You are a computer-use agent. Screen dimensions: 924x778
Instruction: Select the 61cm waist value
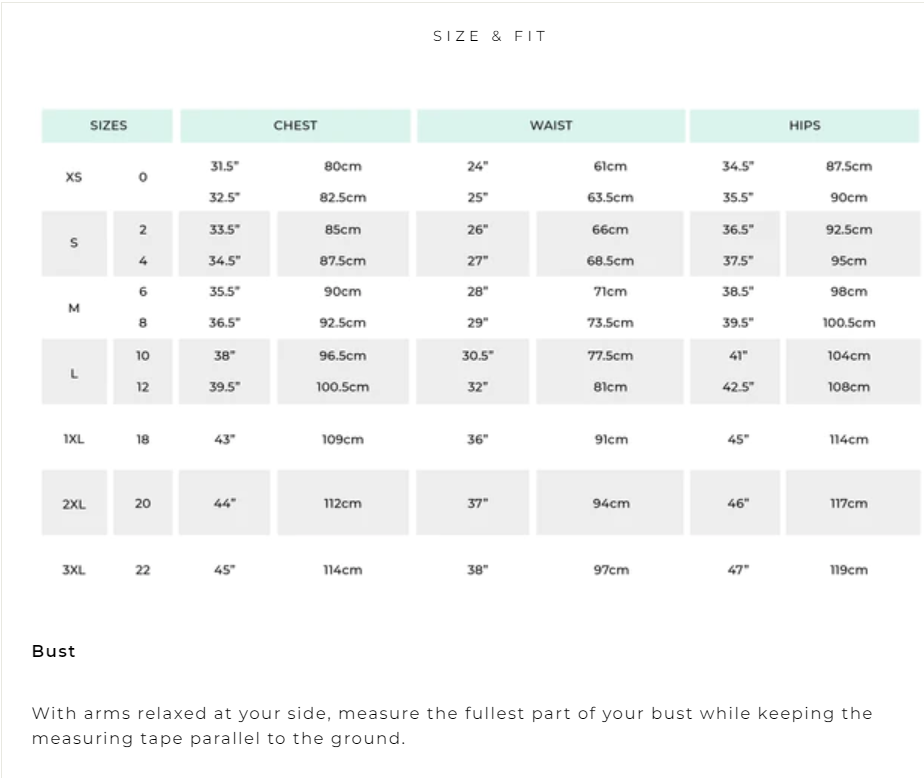click(610, 167)
